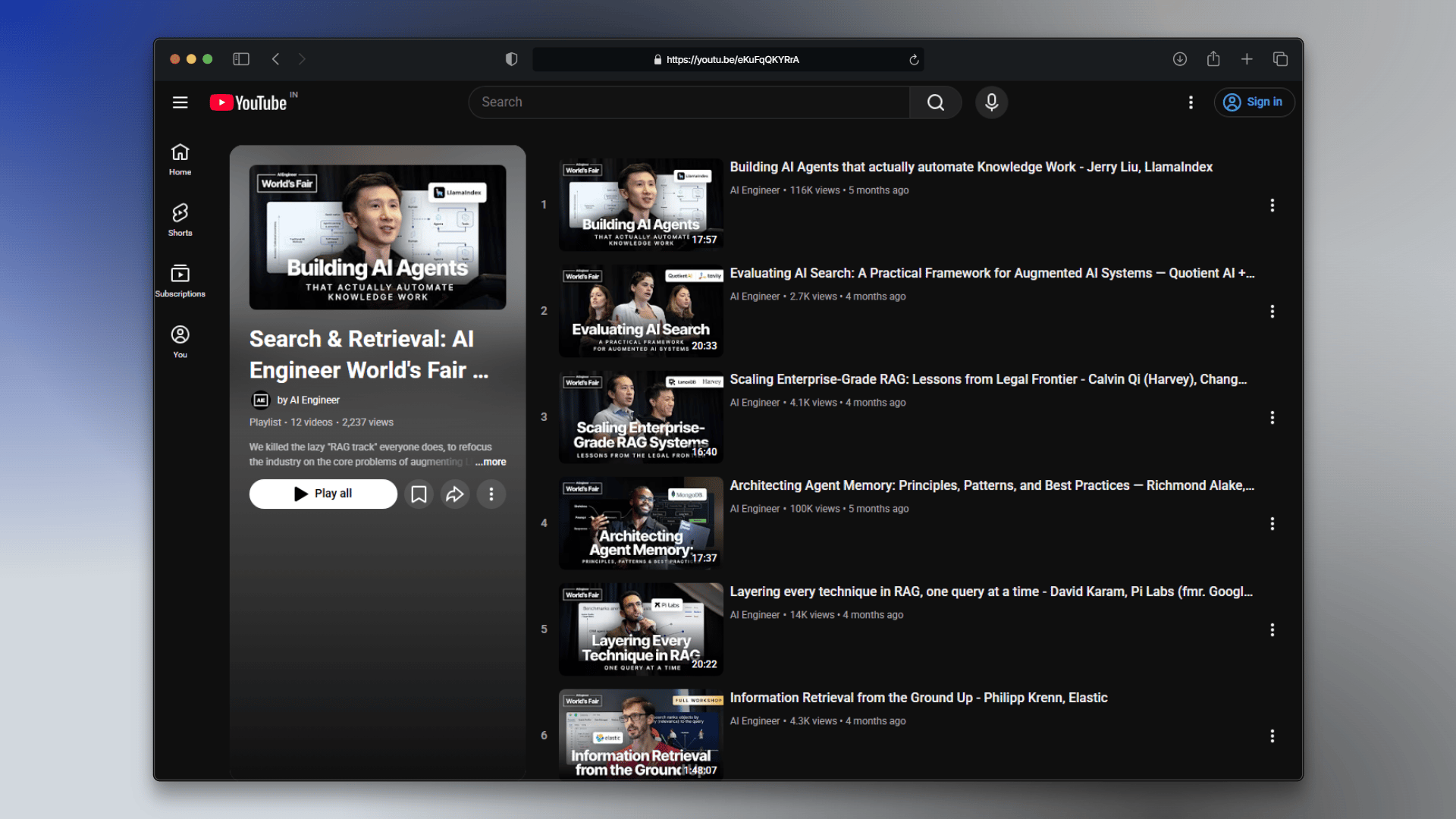The image size is (1456, 819).
Task: Open options for Scaling Enterprise-Grade RAG video
Action: tap(1272, 418)
